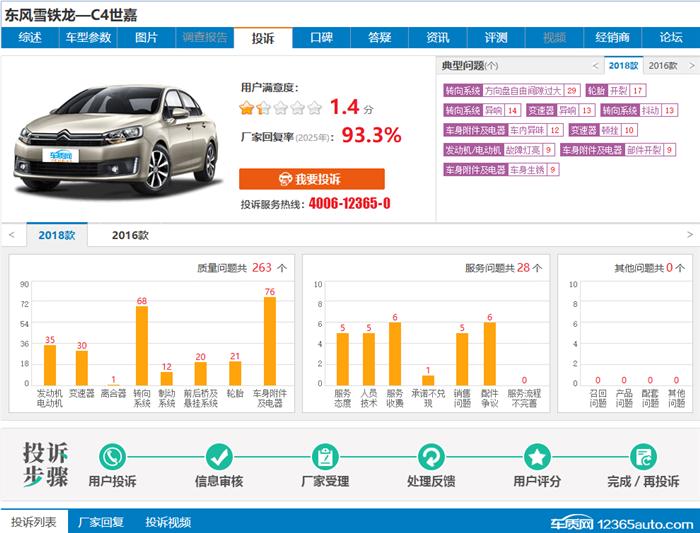This screenshot has height=533, width=700.
Task: Click the 厂家受理 clipboard step icon
Action: click(x=325, y=457)
